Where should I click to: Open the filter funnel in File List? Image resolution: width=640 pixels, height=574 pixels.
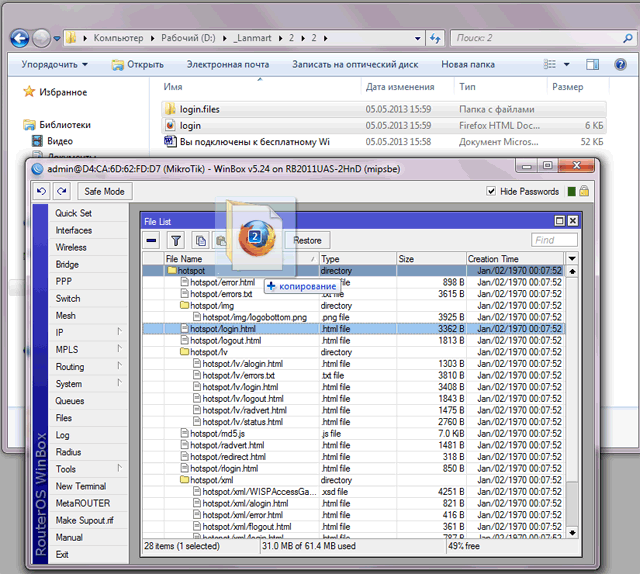pos(176,240)
